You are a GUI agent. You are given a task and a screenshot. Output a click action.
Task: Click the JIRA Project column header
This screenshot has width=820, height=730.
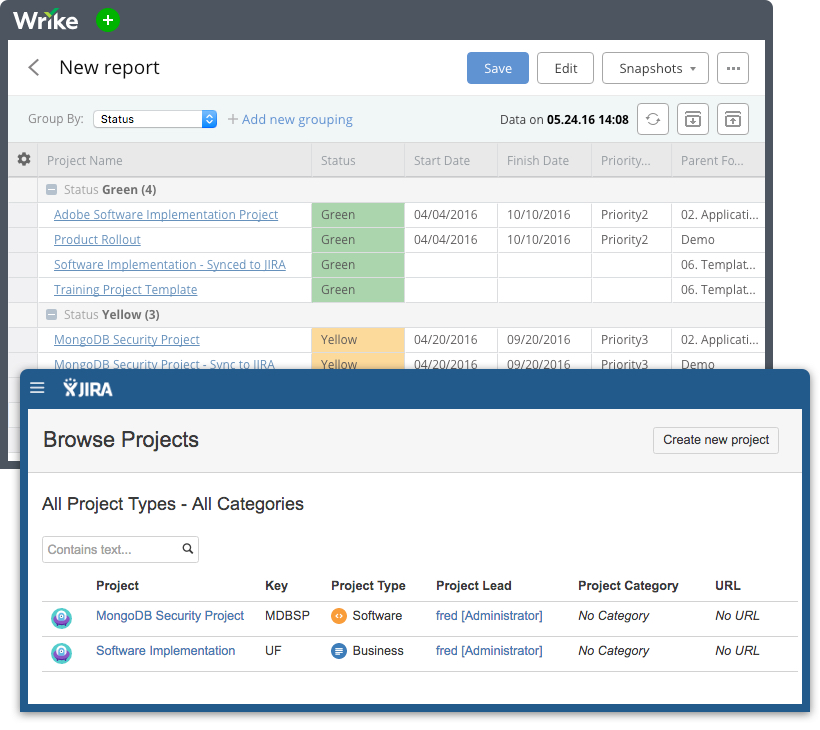tap(117, 586)
